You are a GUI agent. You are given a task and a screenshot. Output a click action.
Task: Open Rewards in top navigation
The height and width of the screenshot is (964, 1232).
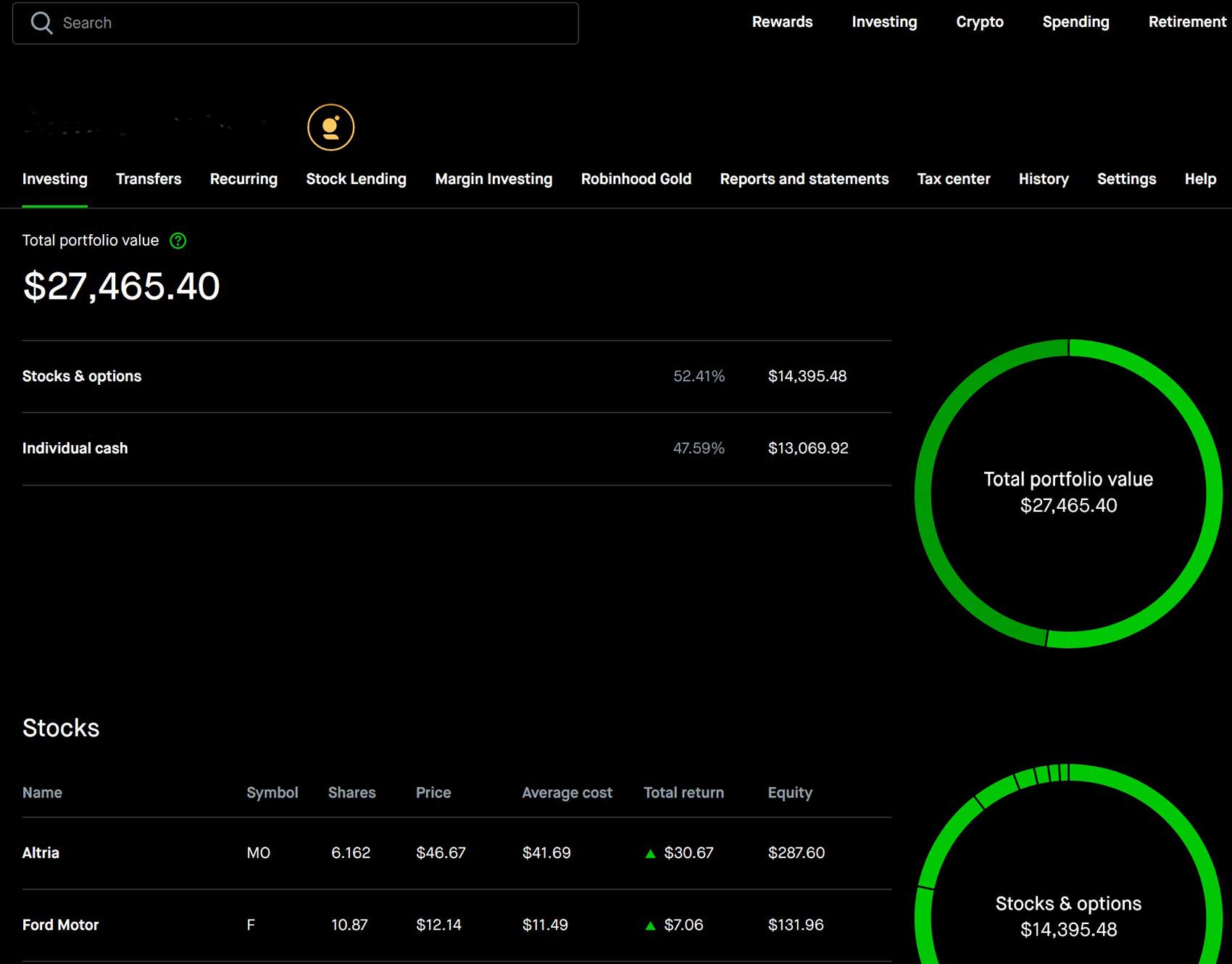(x=782, y=22)
